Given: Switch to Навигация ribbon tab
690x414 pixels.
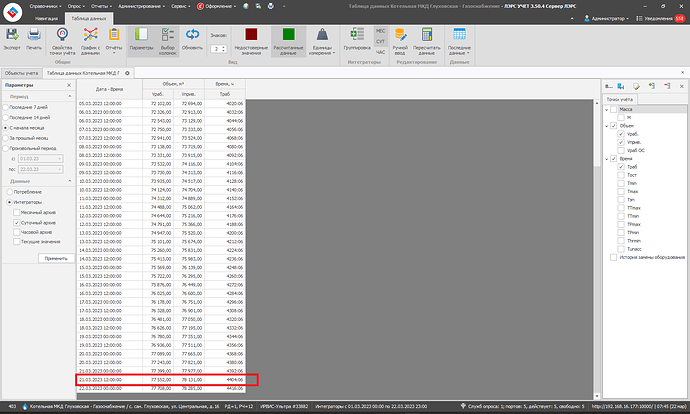Looking at the screenshot, I should pyautogui.click(x=46, y=18).
